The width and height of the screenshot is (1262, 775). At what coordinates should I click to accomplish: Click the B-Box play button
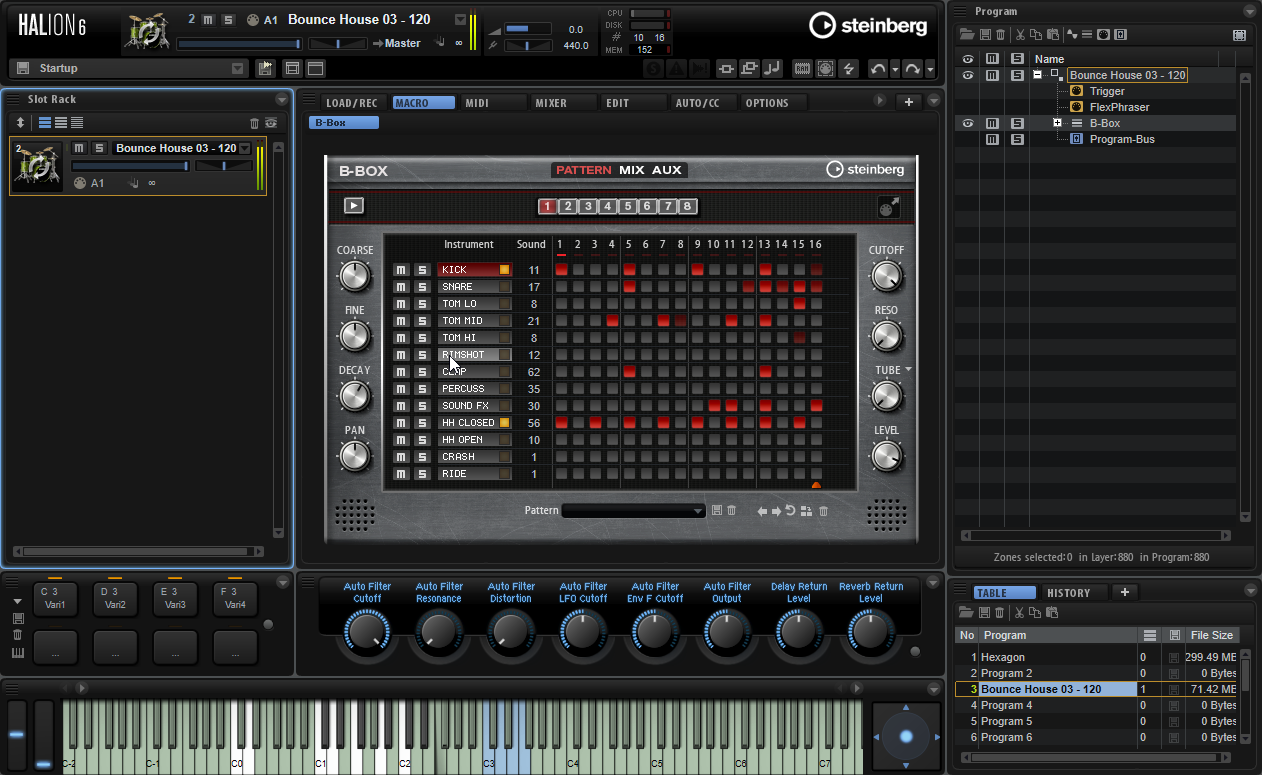(354, 206)
